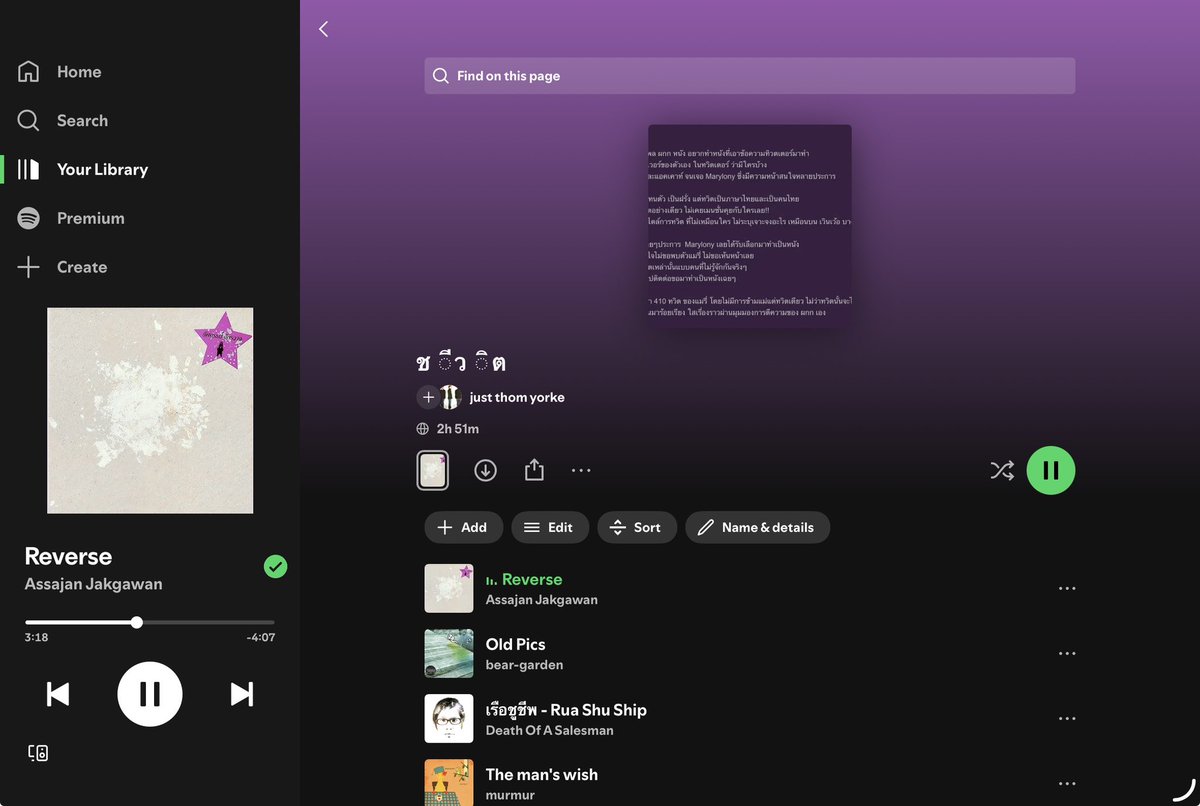This screenshot has width=1200, height=806.
Task: Click the Your Library books icon
Action: coord(28,170)
